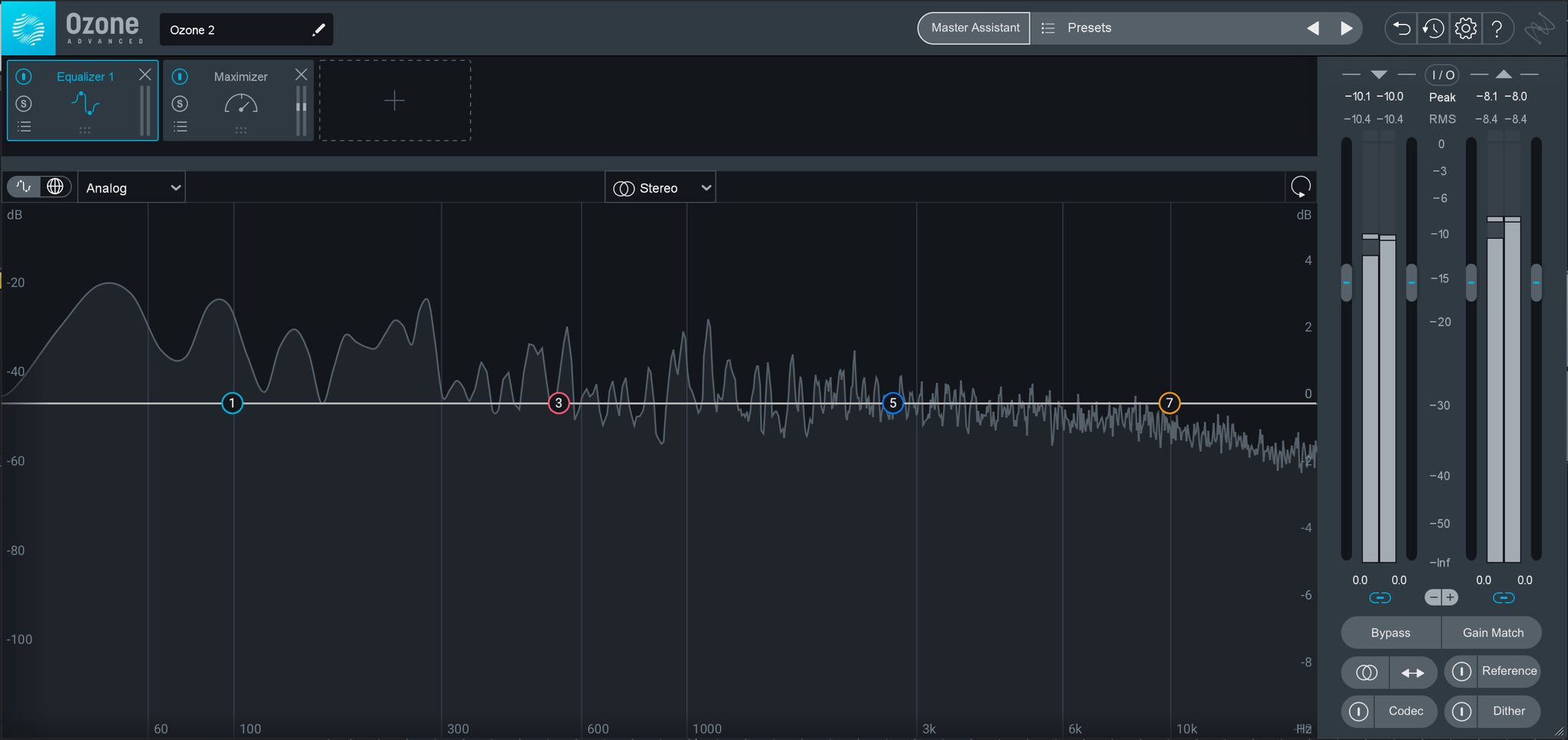Swap channels with double-arrow icon
This screenshot has height=740, width=1568.
[1413, 672]
